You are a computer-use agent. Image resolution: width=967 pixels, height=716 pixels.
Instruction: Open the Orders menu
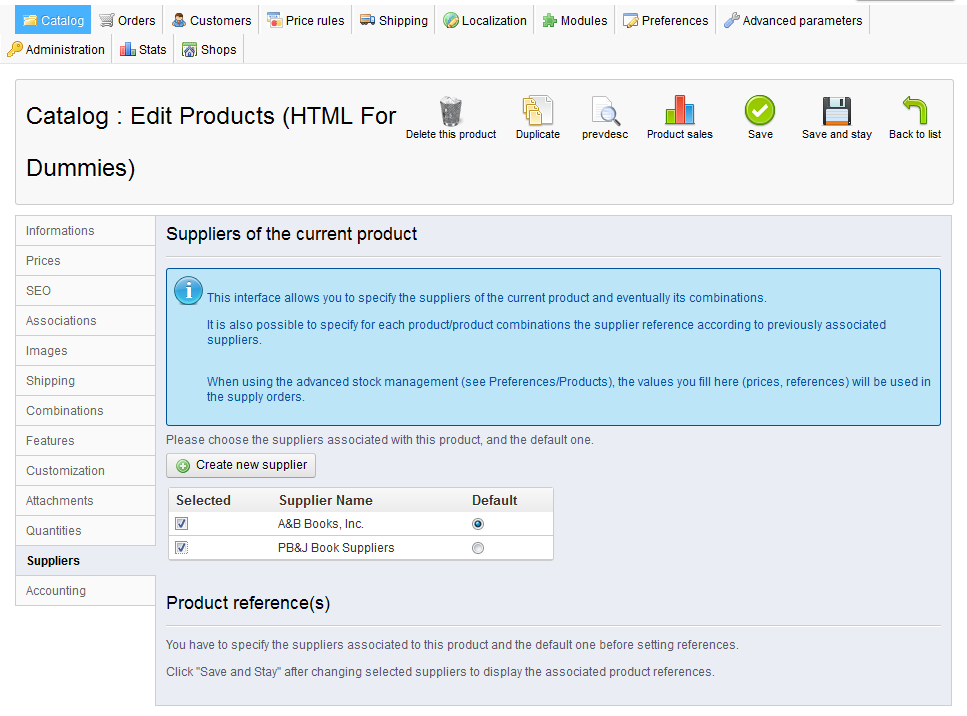pos(127,20)
